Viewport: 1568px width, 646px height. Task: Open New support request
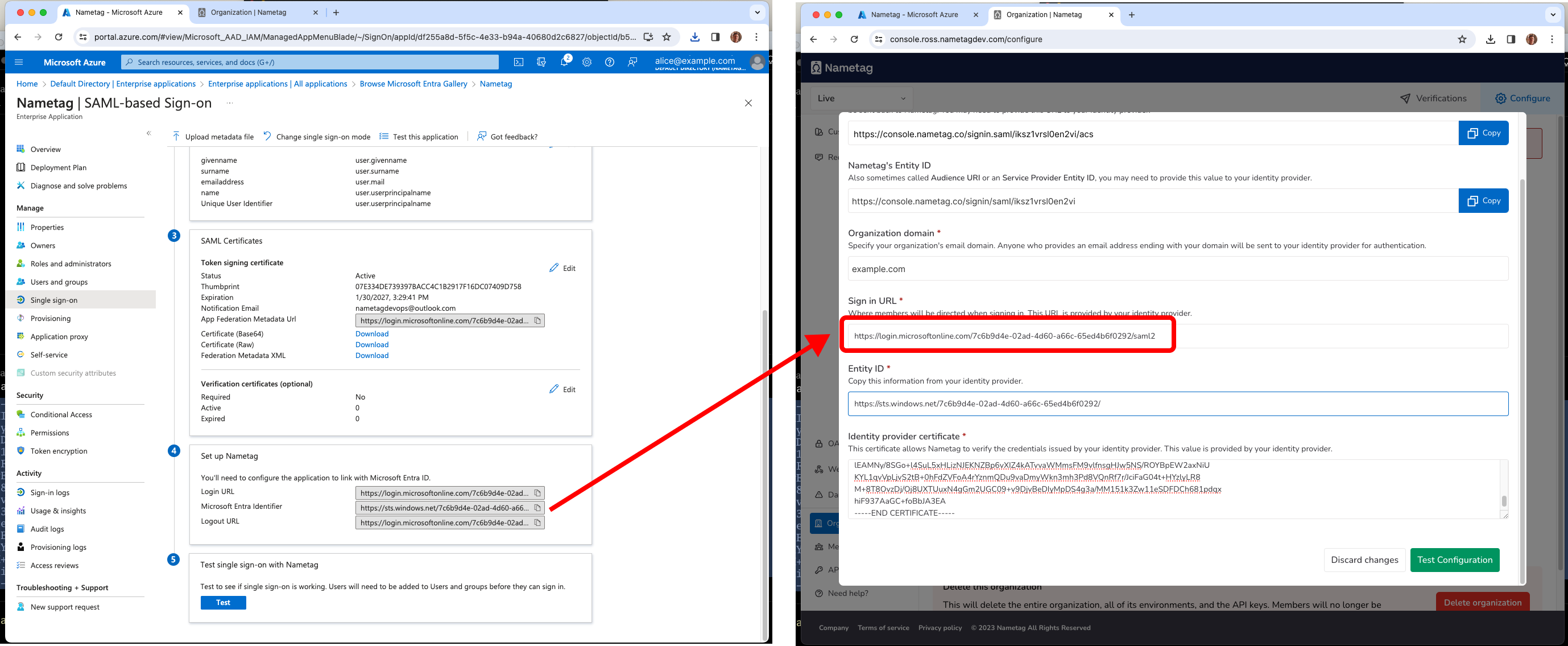[65, 608]
